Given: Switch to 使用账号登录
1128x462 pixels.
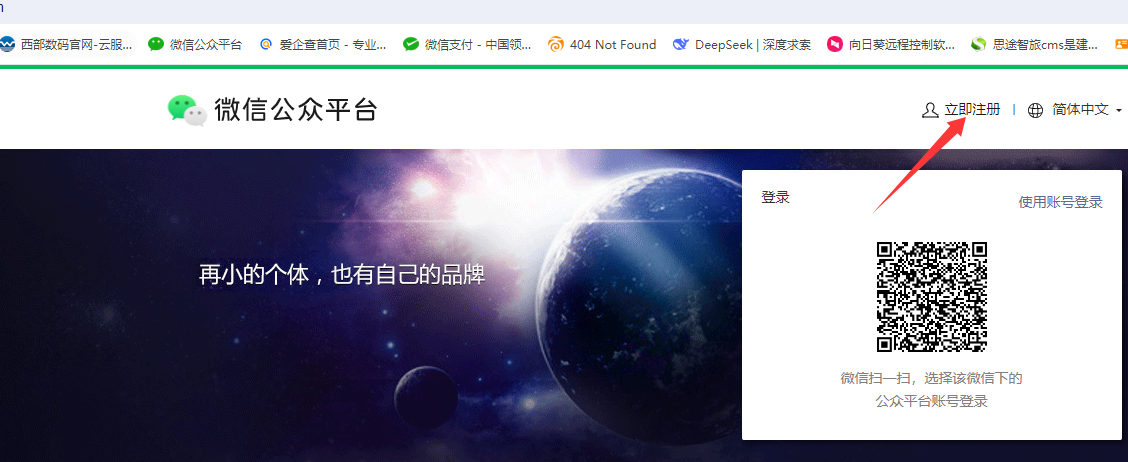Looking at the screenshot, I should [1060, 202].
